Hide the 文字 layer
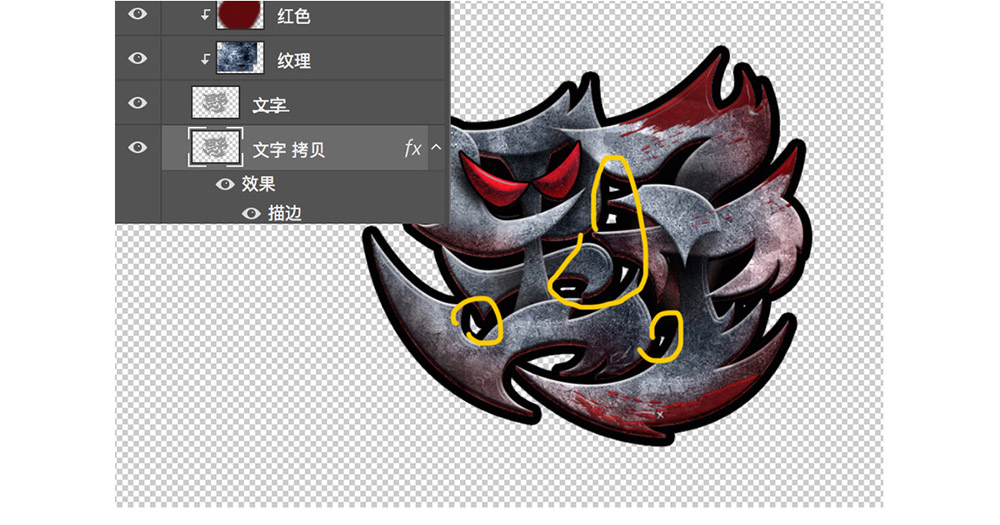The height and width of the screenshot is (525, 1000). 137,103
